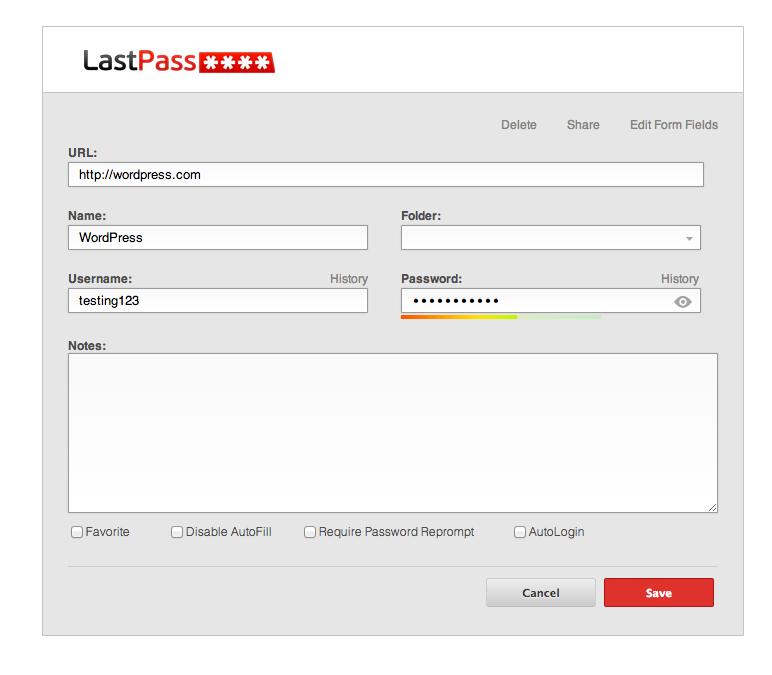Cancel editing the site entry

(x=540, y=593)
